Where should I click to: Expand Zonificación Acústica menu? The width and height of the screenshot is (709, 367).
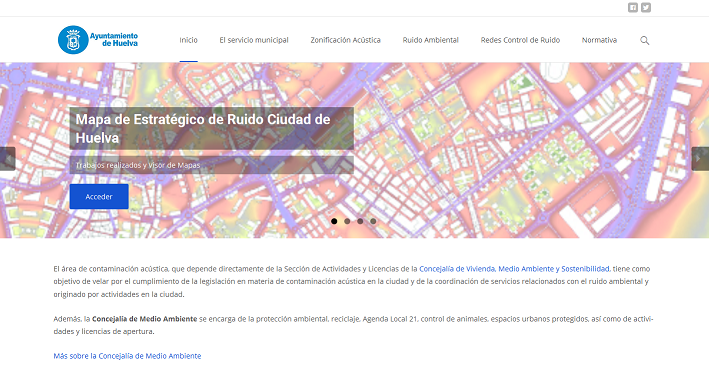click(x=345, y=40)
